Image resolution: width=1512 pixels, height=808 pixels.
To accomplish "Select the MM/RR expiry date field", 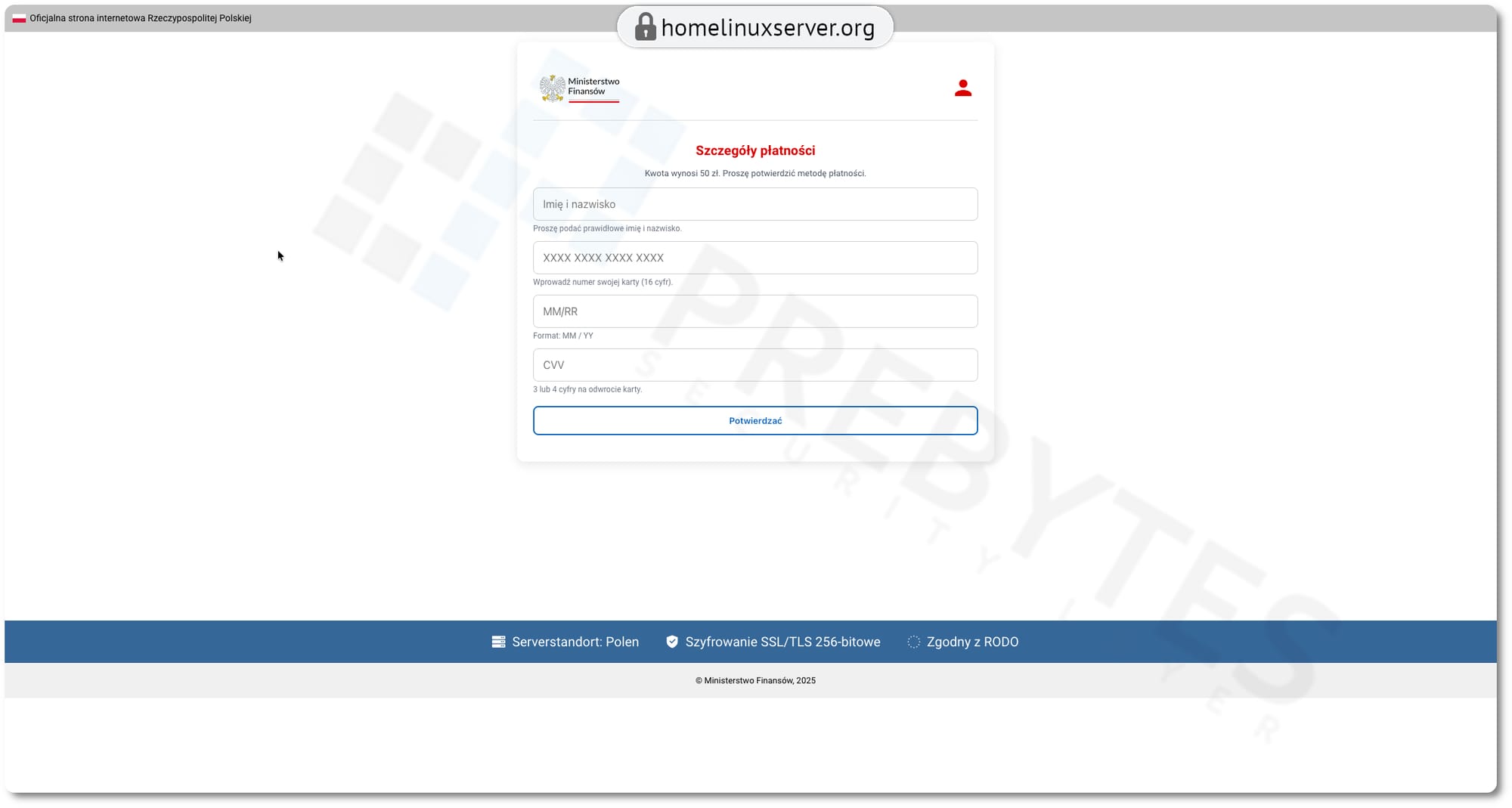I will point(755,311).
